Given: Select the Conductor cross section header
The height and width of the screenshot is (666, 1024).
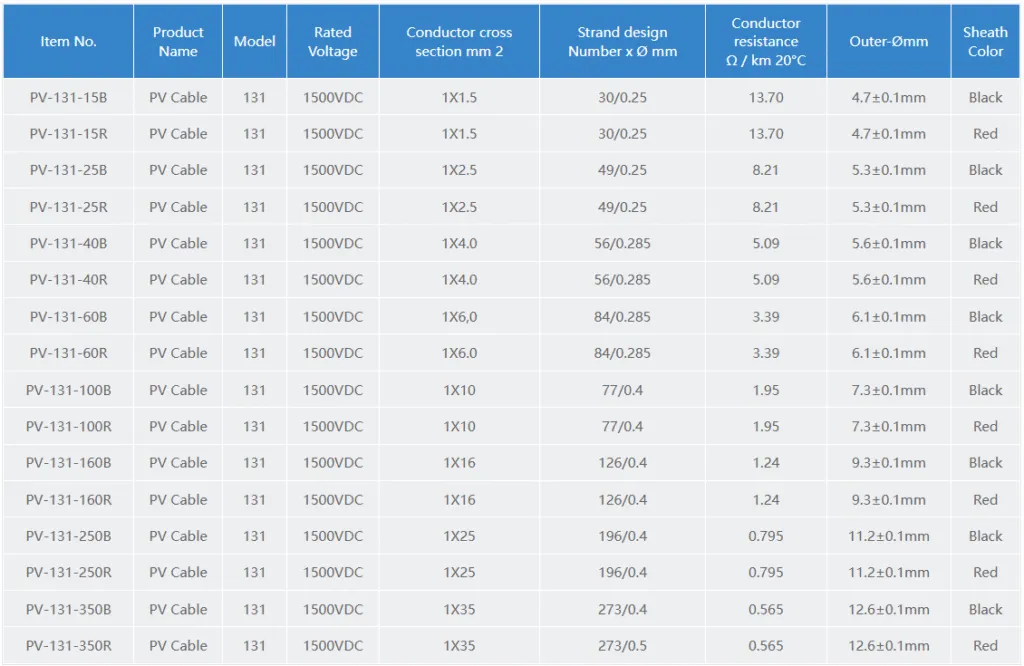Looking at the screenshot, I should pyautogui.click(x=459, y=42).
